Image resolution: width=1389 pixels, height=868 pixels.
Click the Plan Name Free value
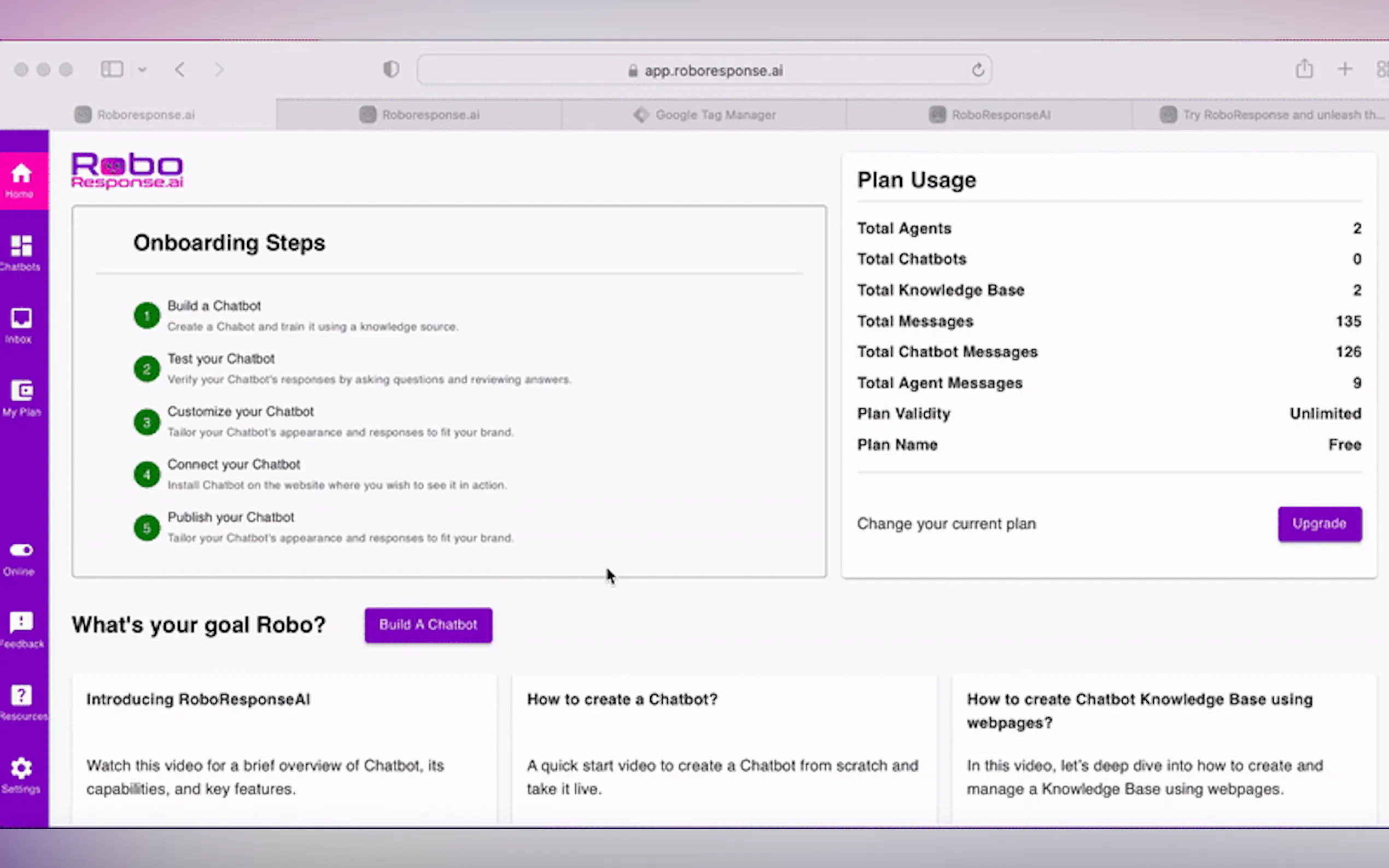pyautogui.click(x=1345, y=444)
